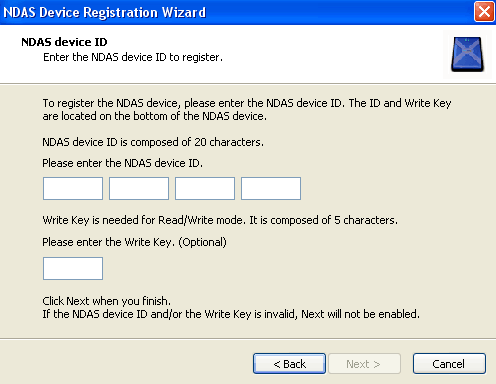This screenshot has width=496, height=384.
Task: Click the third NDAS device ID field
Action: coord(205,189)
